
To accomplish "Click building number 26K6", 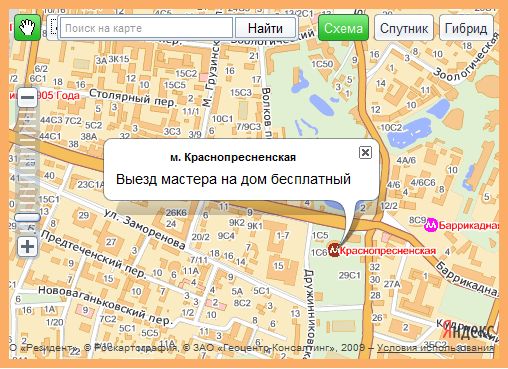I will point(176,212).
